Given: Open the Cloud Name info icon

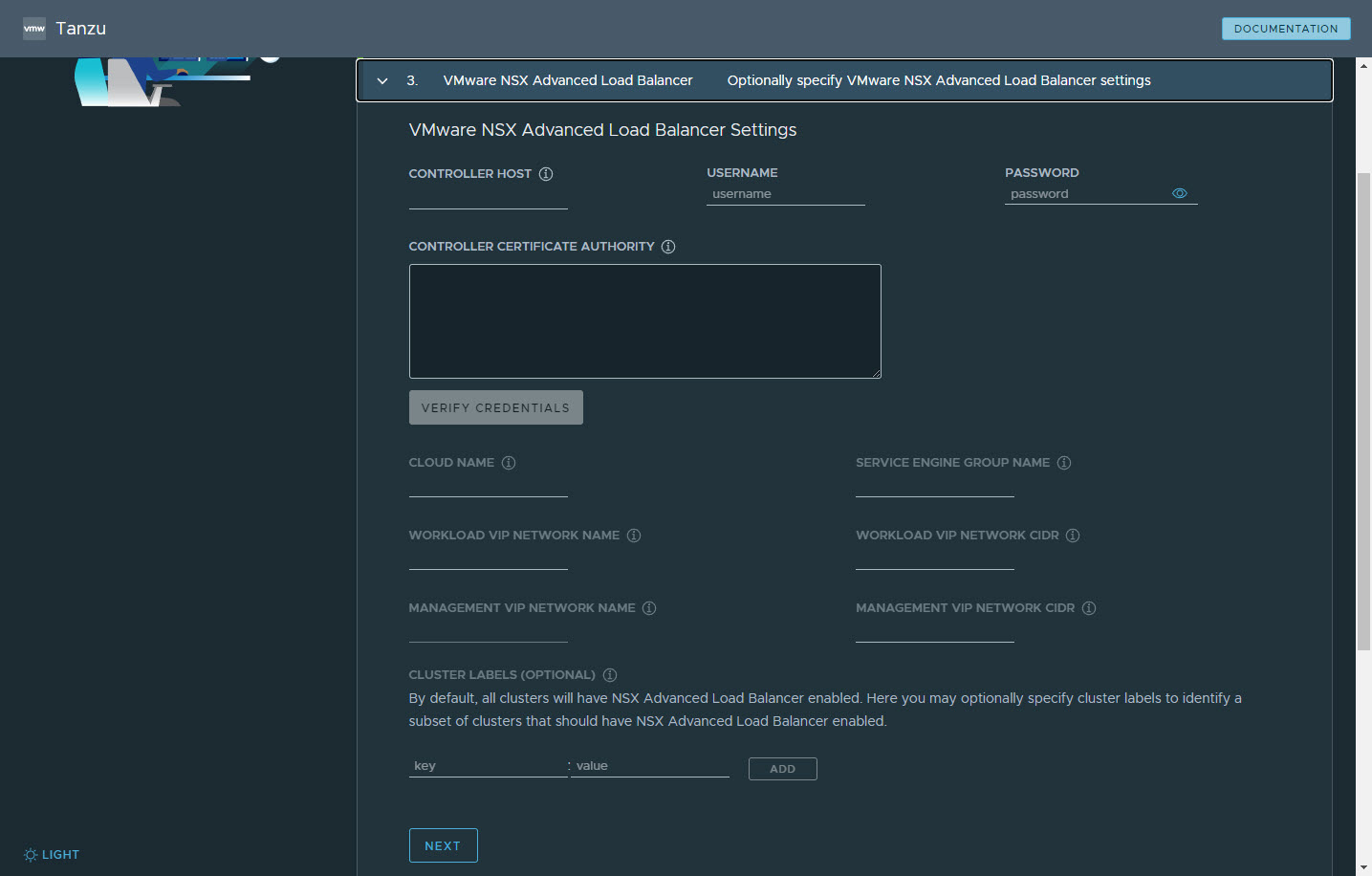Looking at the screenshot, I should pyautogui.click(x=509, y=463).
